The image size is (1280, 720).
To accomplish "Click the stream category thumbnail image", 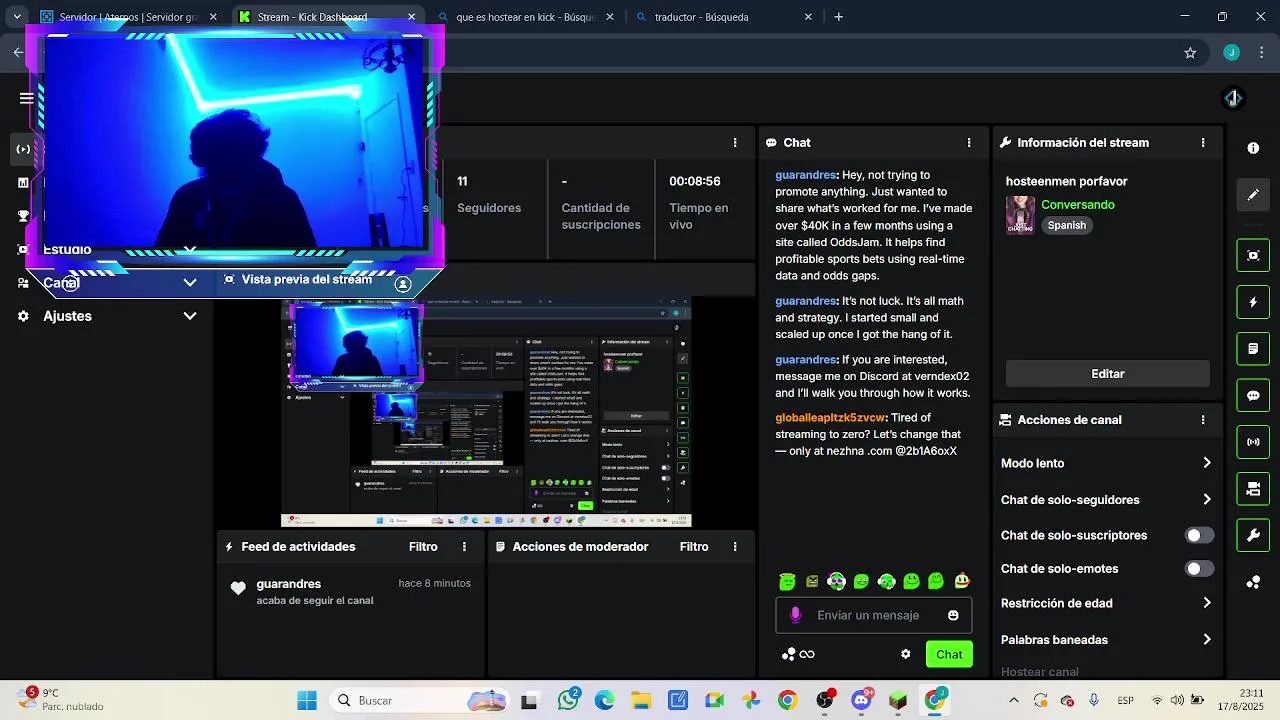I will pos(1020,215).
